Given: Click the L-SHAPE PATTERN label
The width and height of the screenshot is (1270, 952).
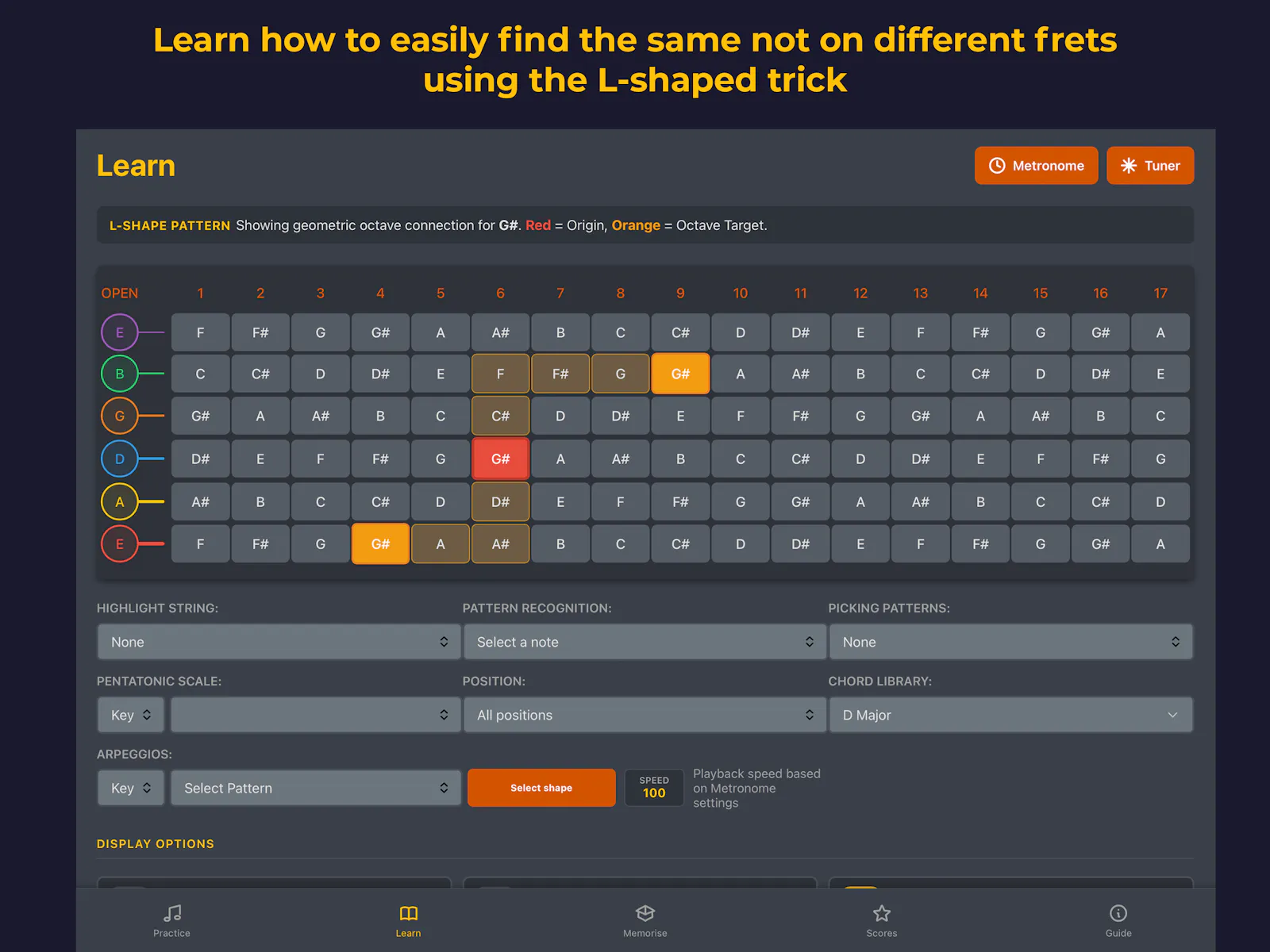Looking at the screenshot, I should coord(170,225).
